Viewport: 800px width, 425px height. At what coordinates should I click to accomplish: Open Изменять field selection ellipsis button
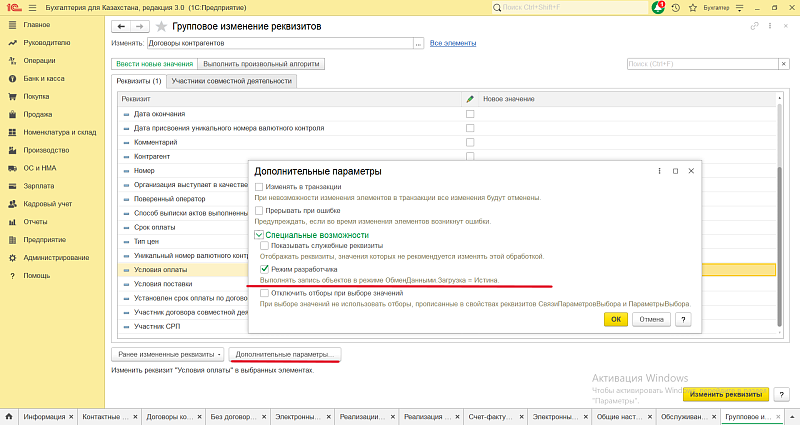point(418,43)
